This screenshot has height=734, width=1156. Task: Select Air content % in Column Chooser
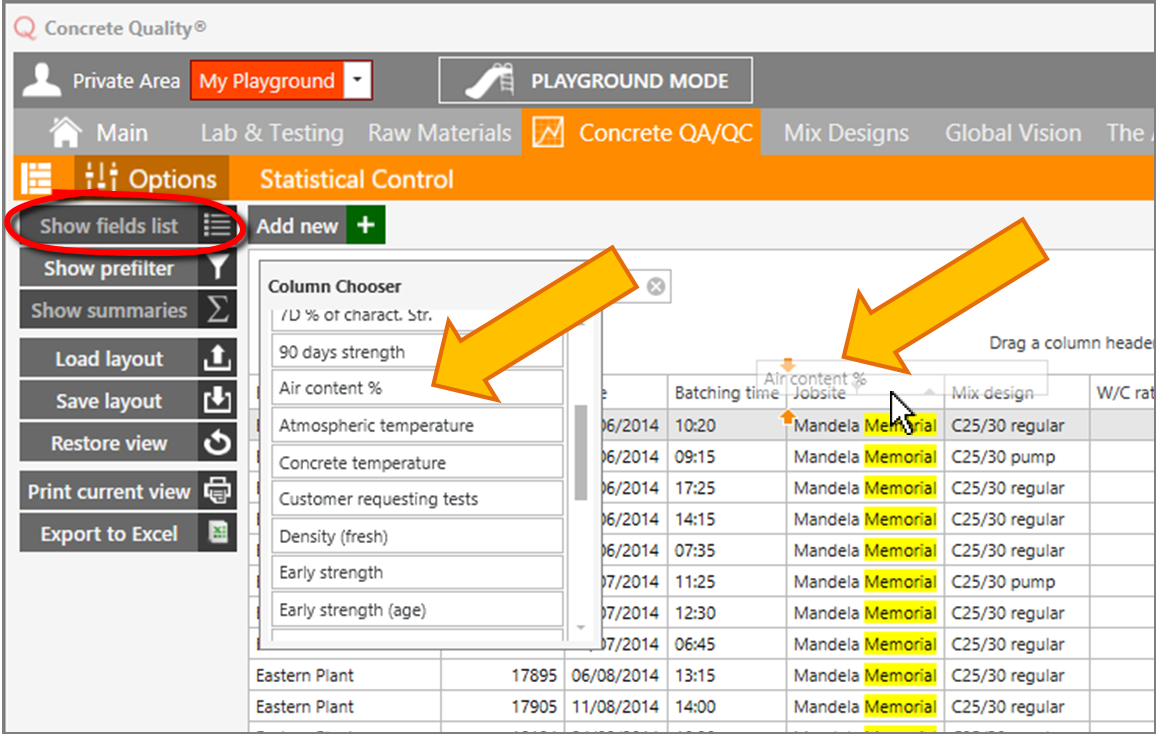click(417, 388)
